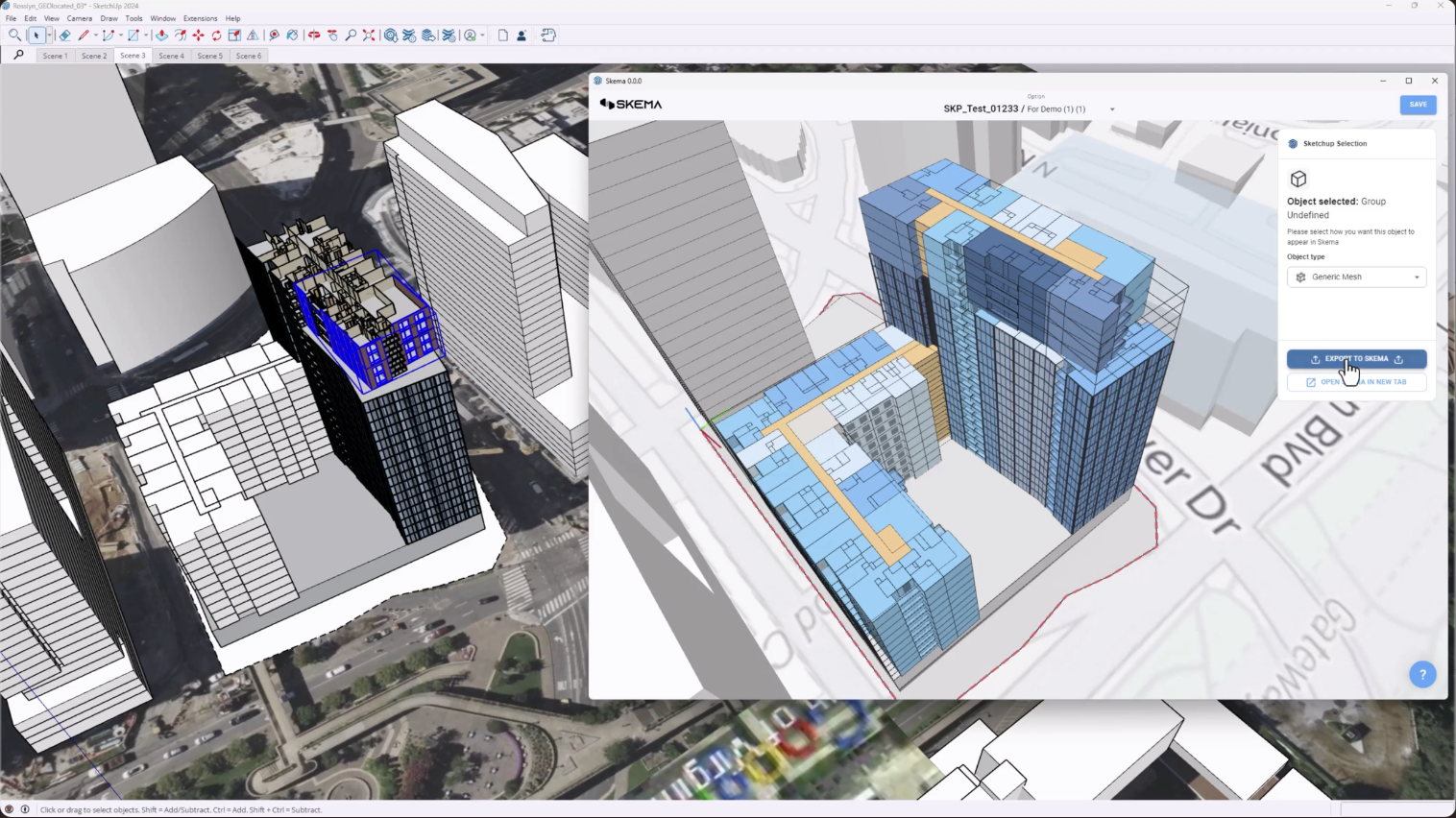
Task: Open the Option dropdown next to For Demo
Action: coord(1112,109)
